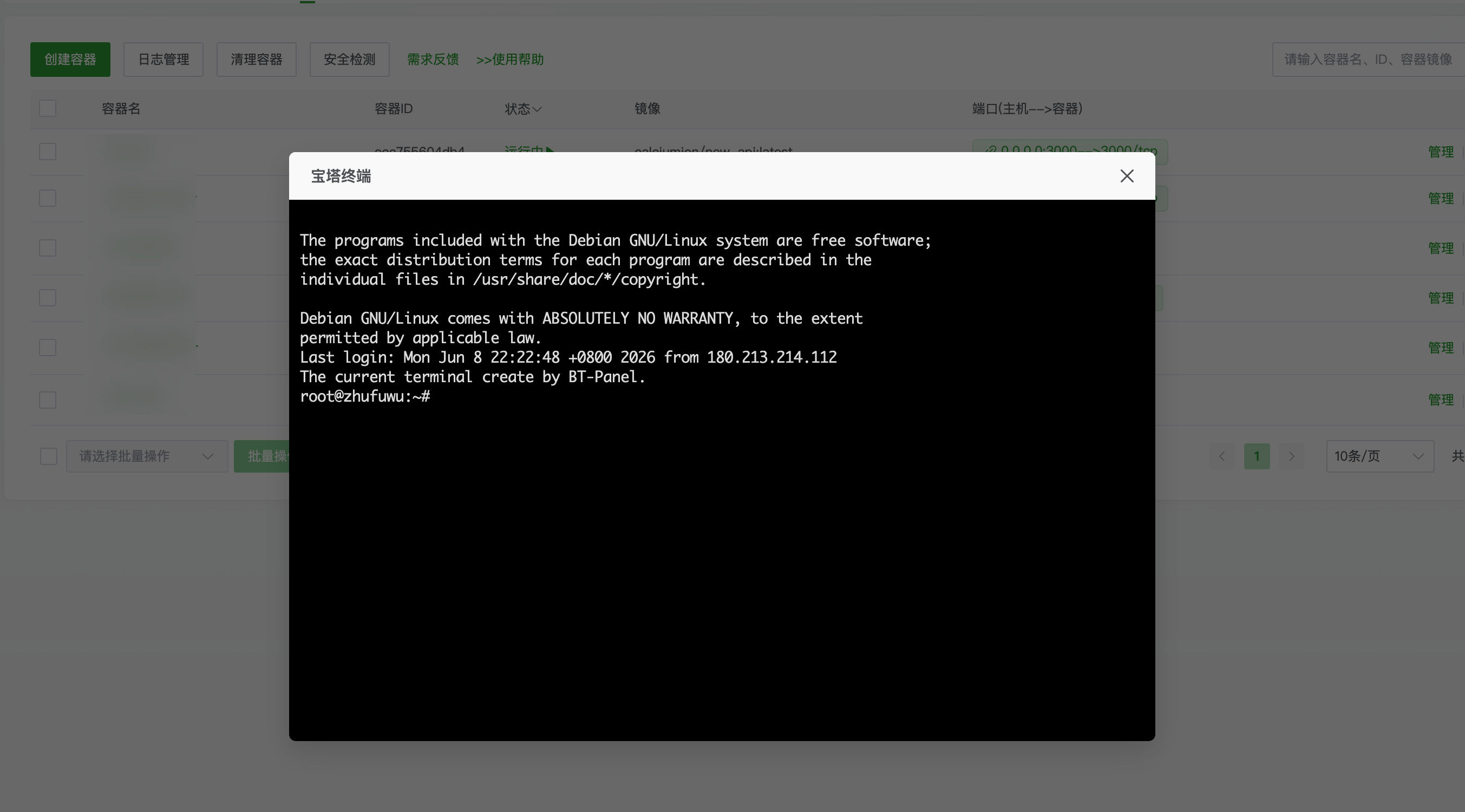The image size is (1465, 812).
Task: Go to the previous page arrow
Action: 1221,456
